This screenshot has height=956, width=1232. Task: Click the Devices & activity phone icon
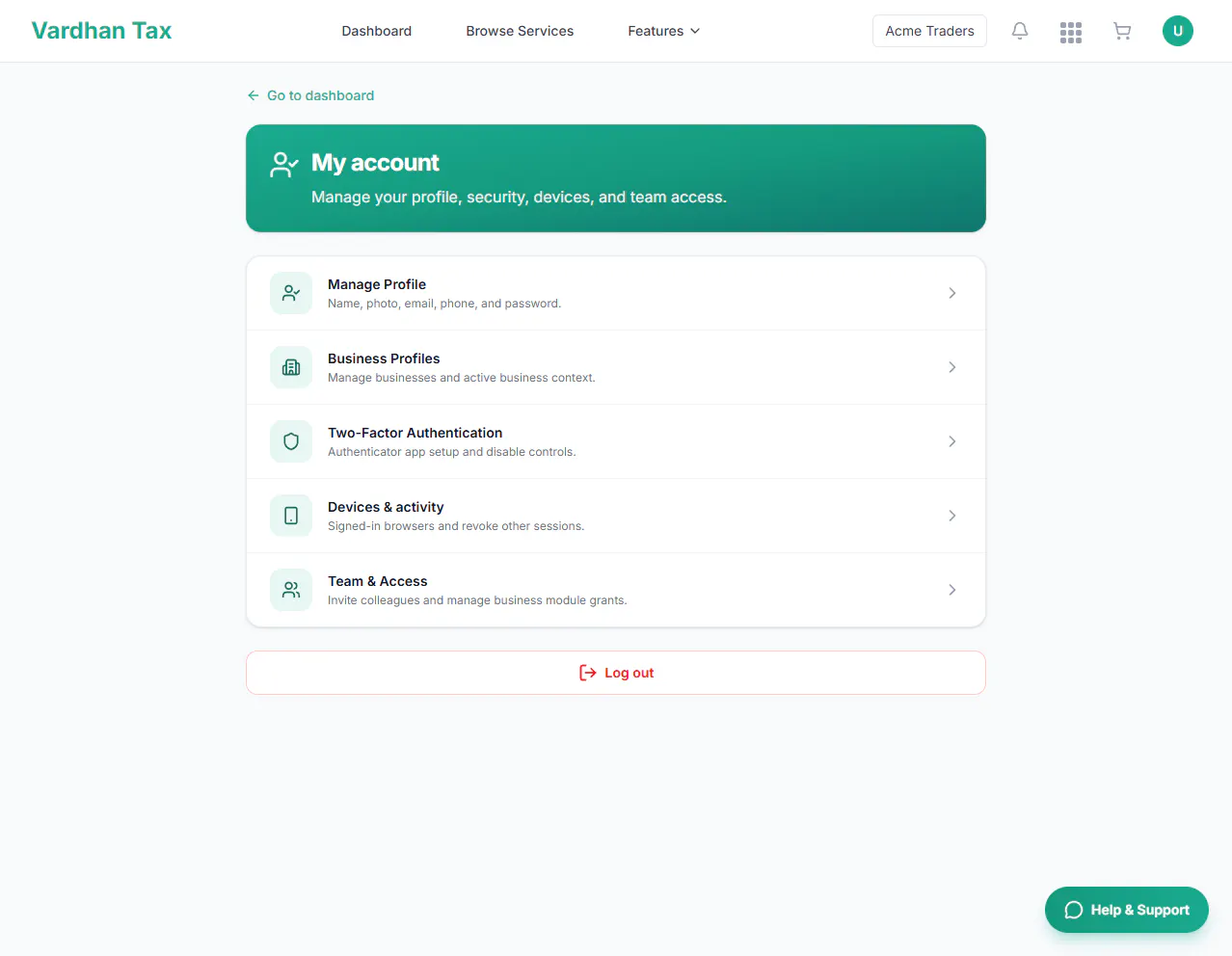click(291, 516)
